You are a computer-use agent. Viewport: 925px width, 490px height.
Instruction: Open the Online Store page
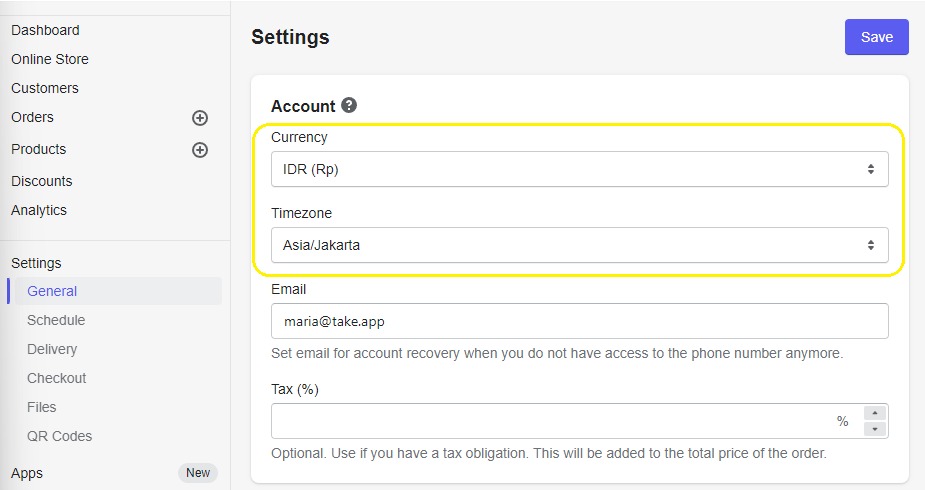coord(50,59)
